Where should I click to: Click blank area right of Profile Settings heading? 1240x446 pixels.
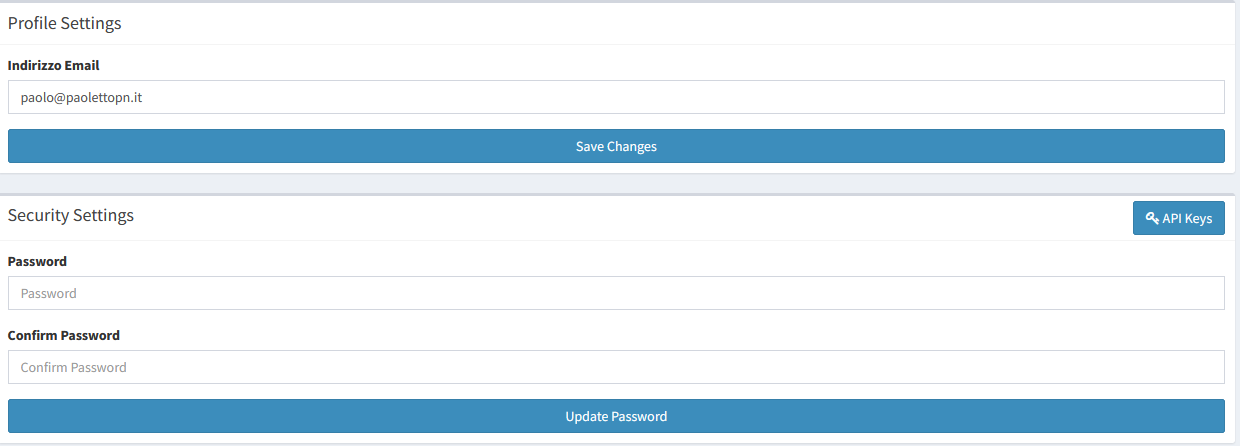tap(680, 24)
